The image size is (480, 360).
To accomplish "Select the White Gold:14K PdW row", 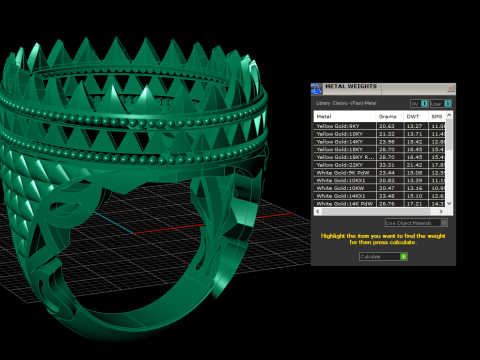I will coord(379,204).
